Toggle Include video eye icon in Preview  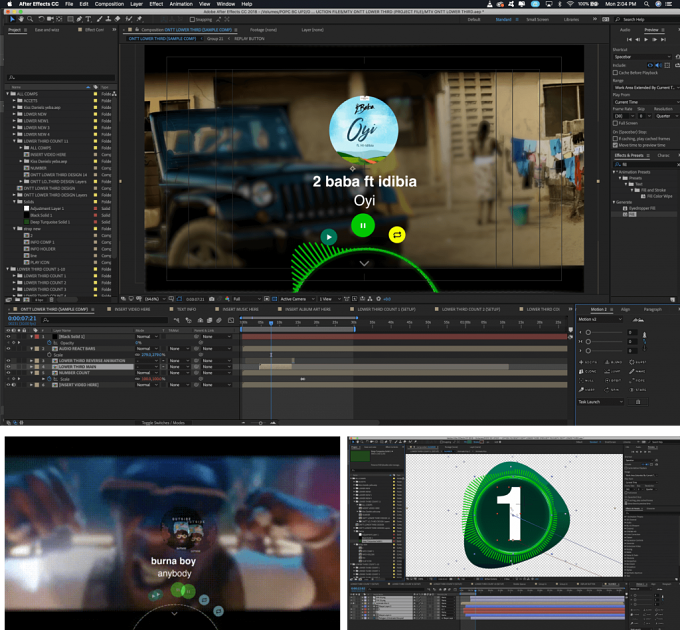[x=650, y=65]
